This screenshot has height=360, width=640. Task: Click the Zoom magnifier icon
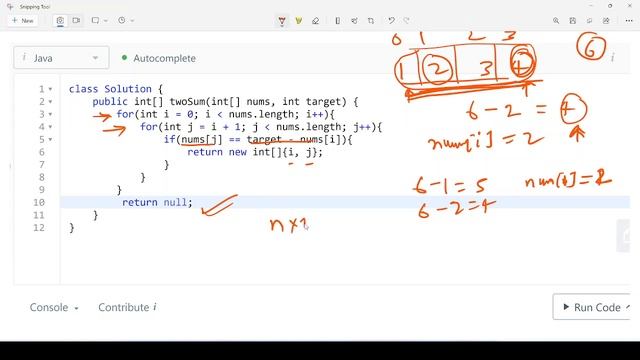point(556,21)
